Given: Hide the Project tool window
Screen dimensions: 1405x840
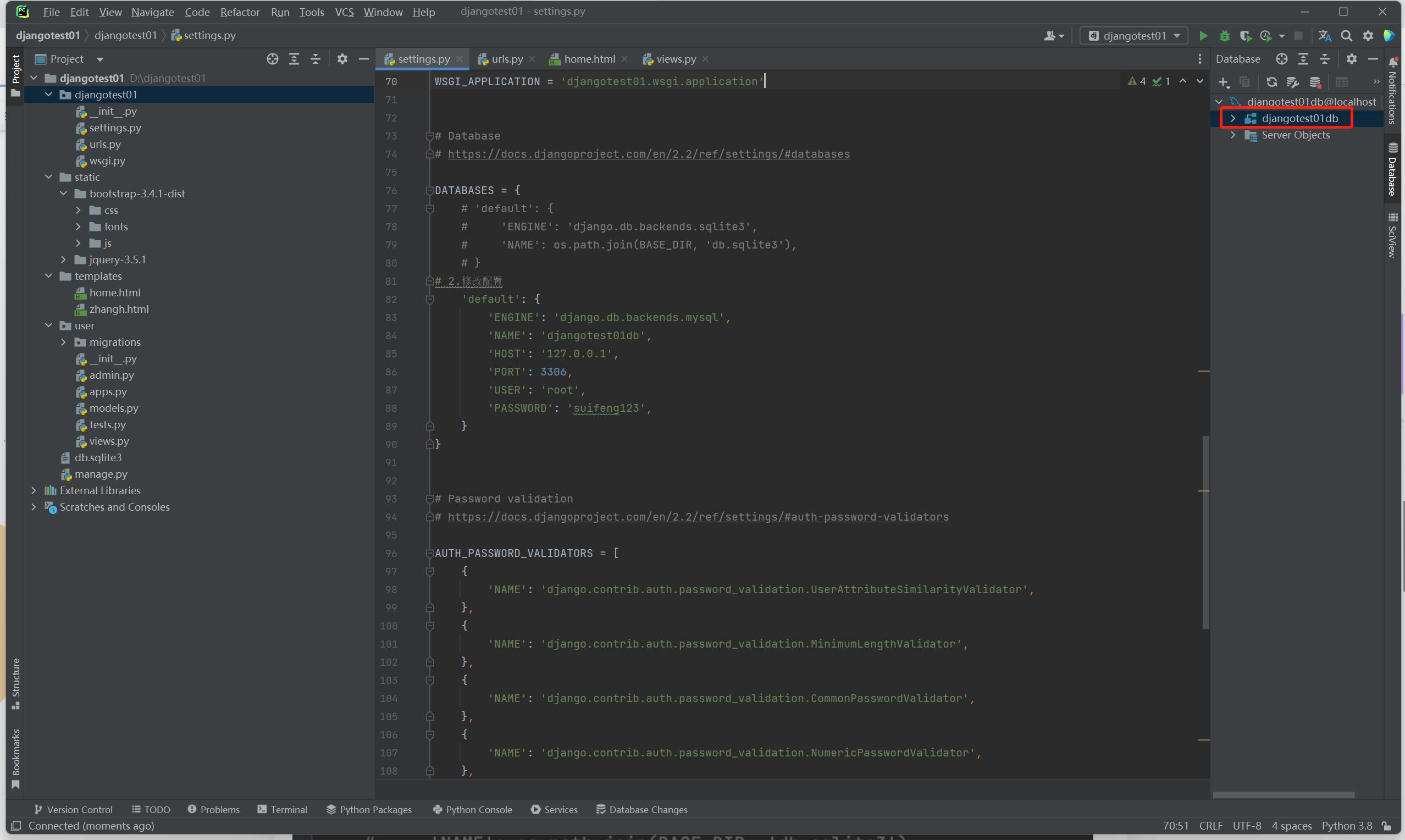Looking at the screenshot, I should tap(364, 59).
